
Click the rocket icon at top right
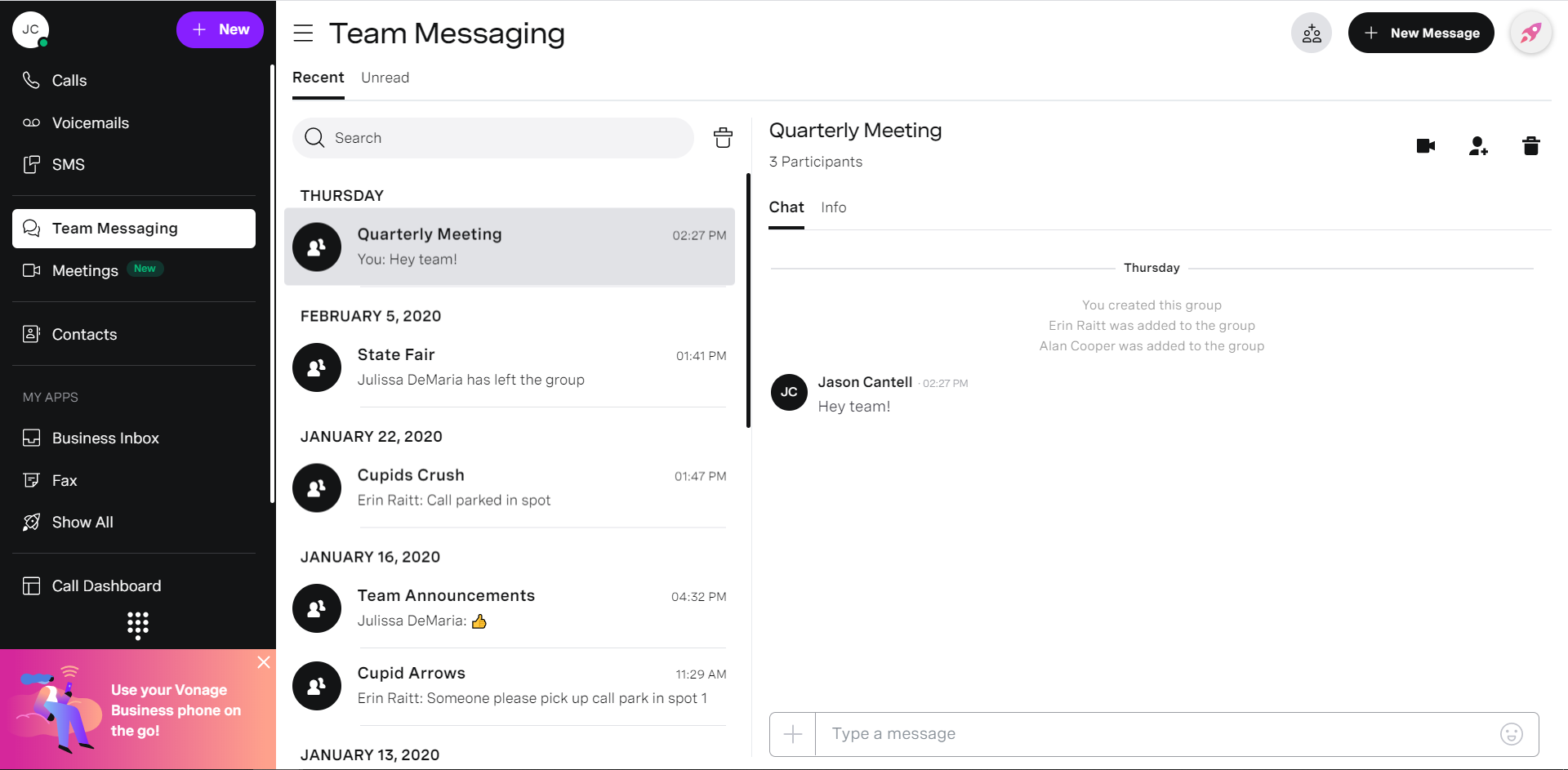1530,33
